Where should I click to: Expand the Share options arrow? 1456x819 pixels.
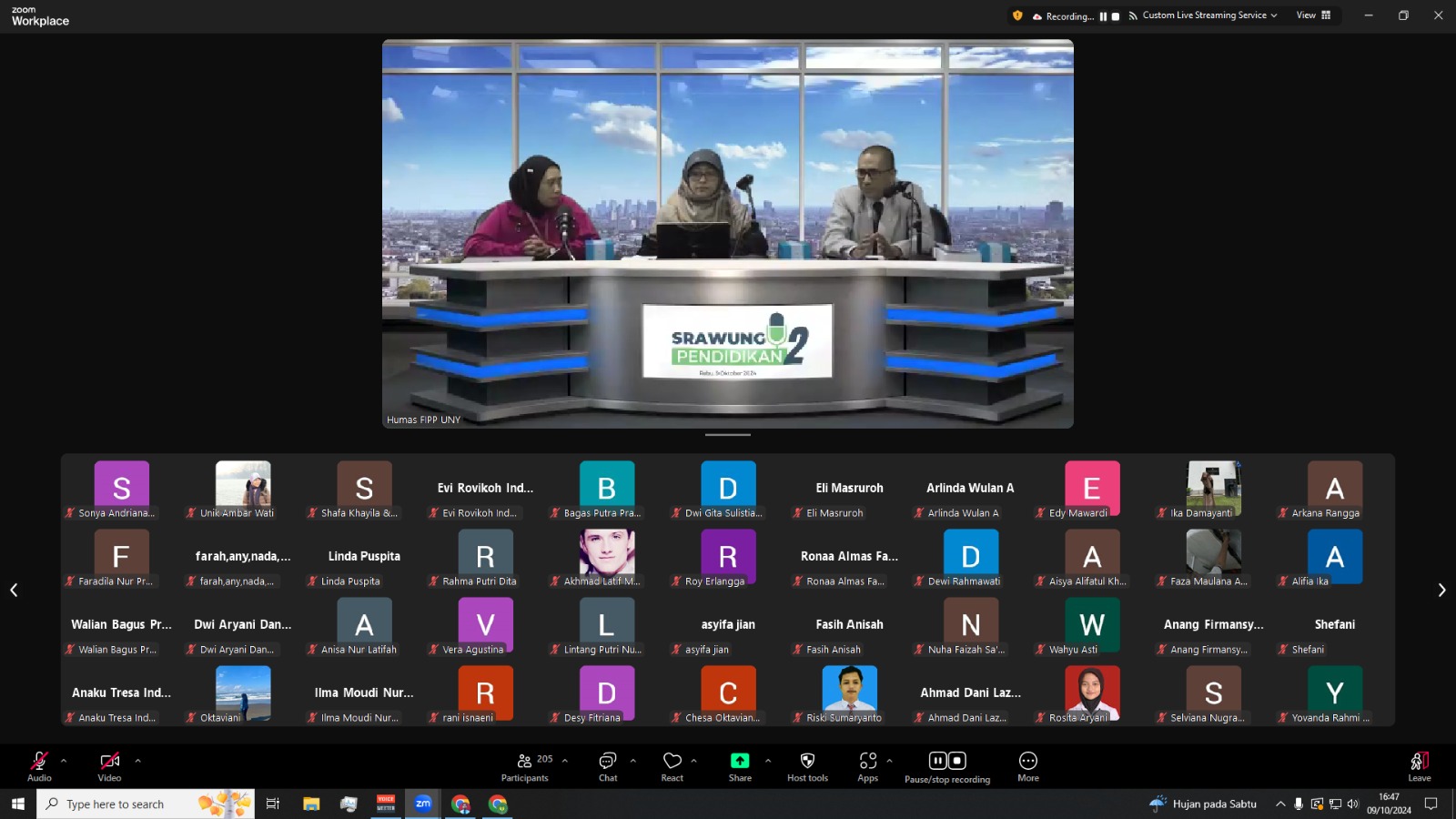[x=768, y=761]
